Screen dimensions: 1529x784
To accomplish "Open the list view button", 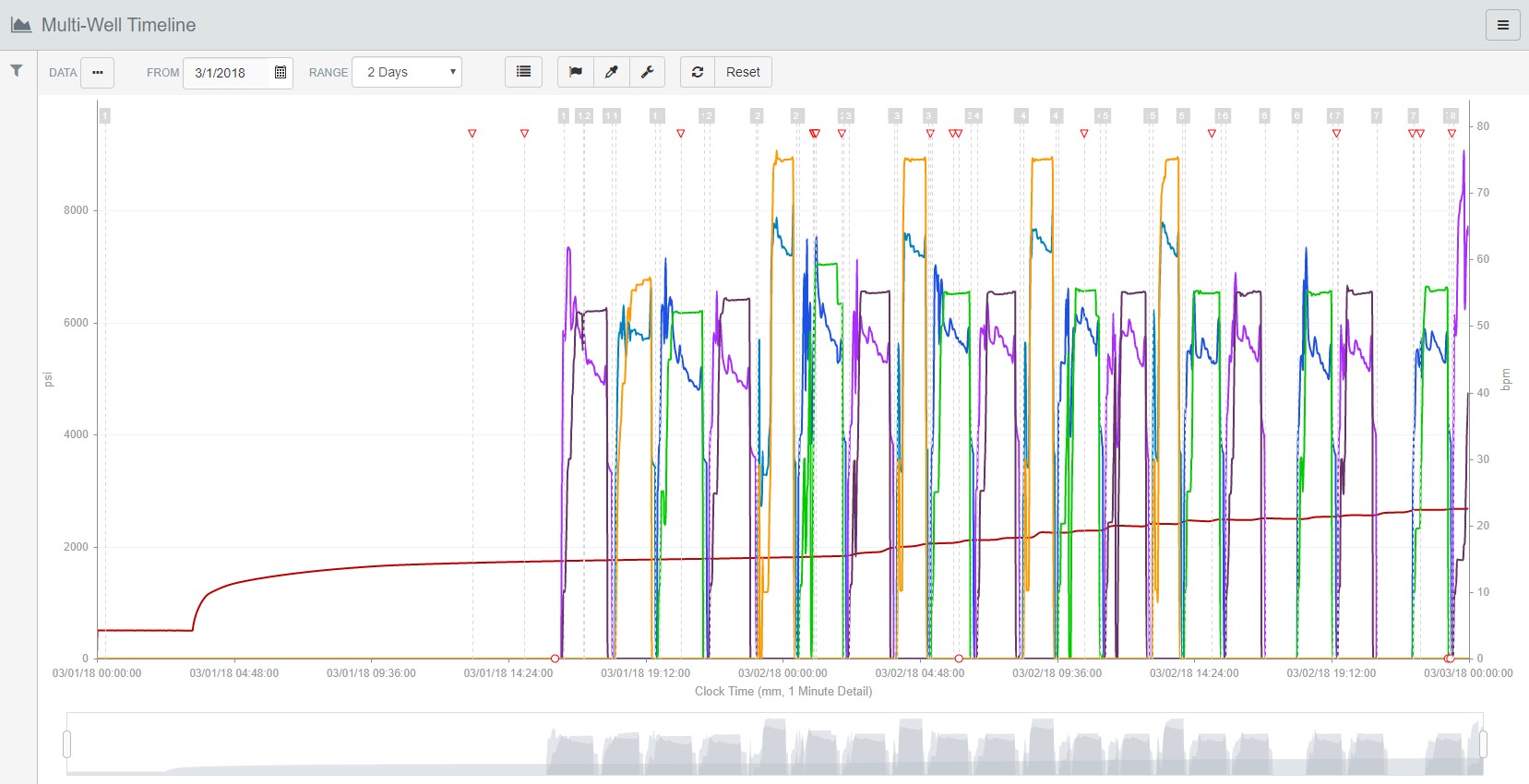I will tap(523, 72).
